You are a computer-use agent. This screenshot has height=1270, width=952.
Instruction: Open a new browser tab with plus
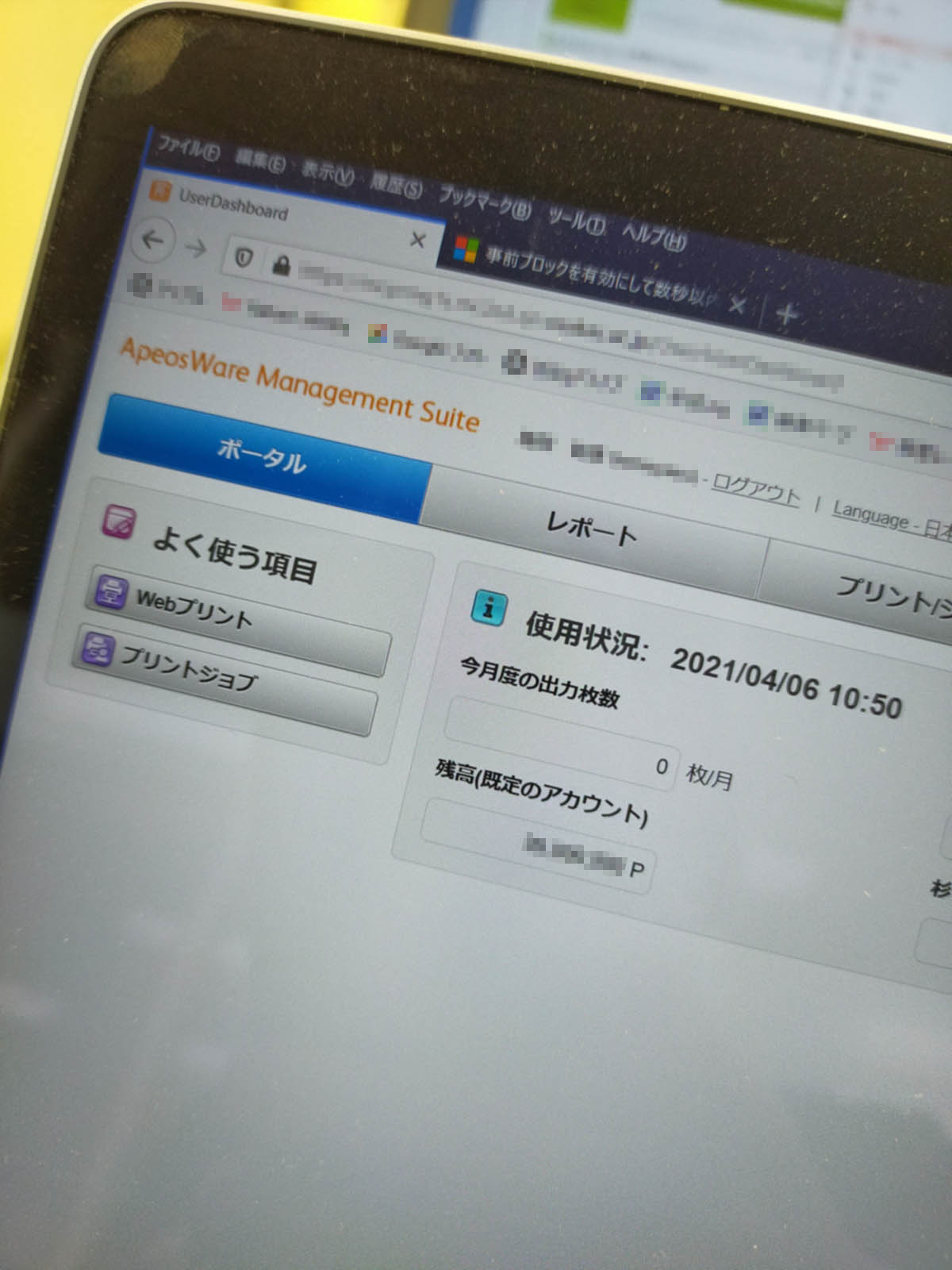786,314
